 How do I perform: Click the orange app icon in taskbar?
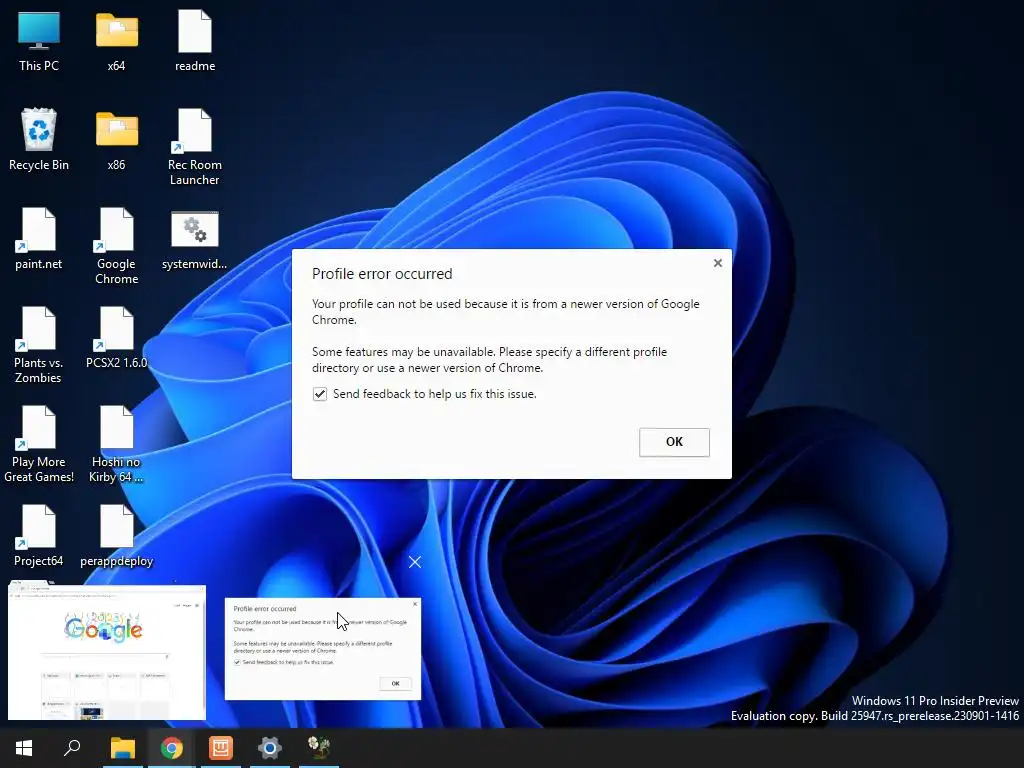pos(221,748)
